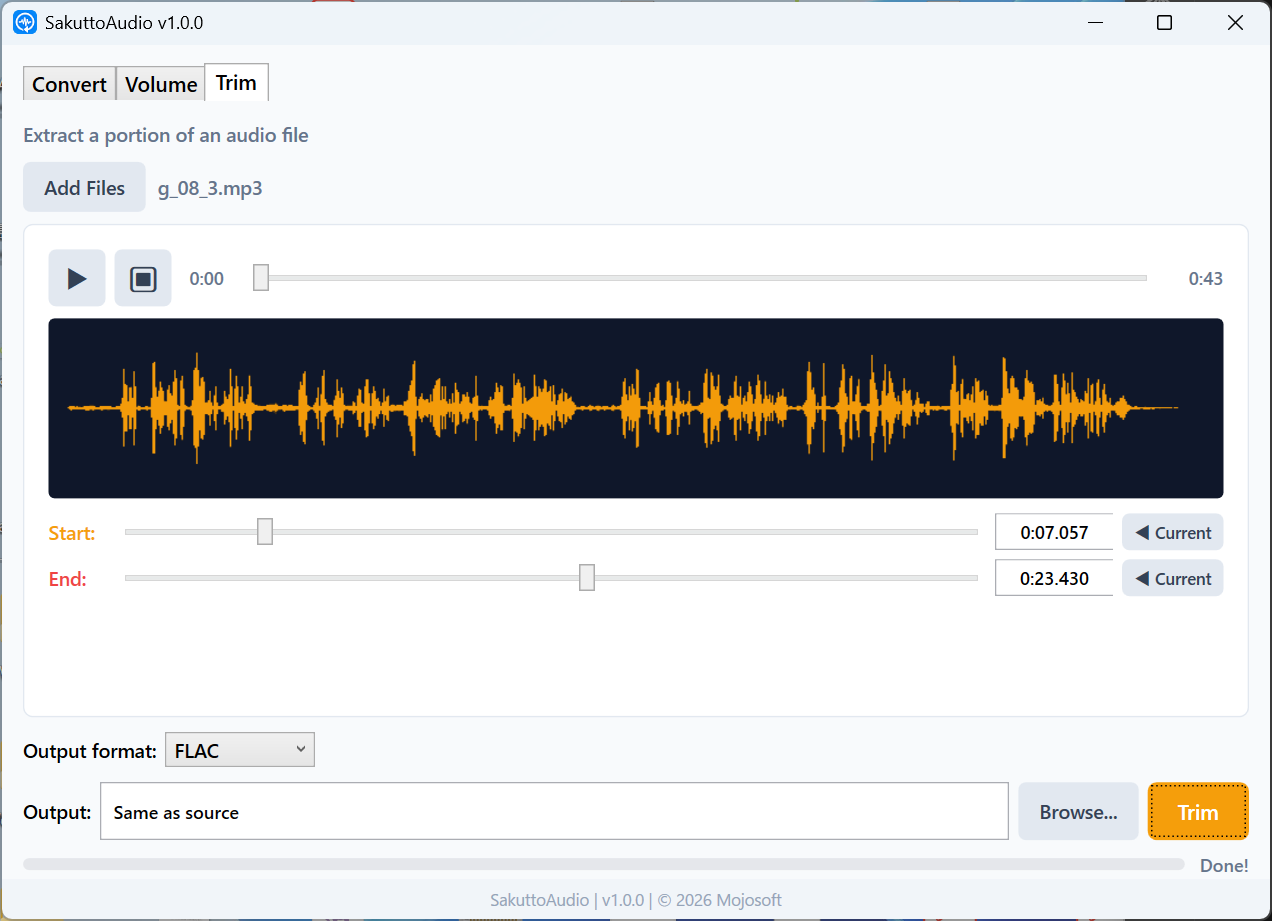1272x921 pixels.
Task: Click the waveform display to seek
Action: click(636, 408)
